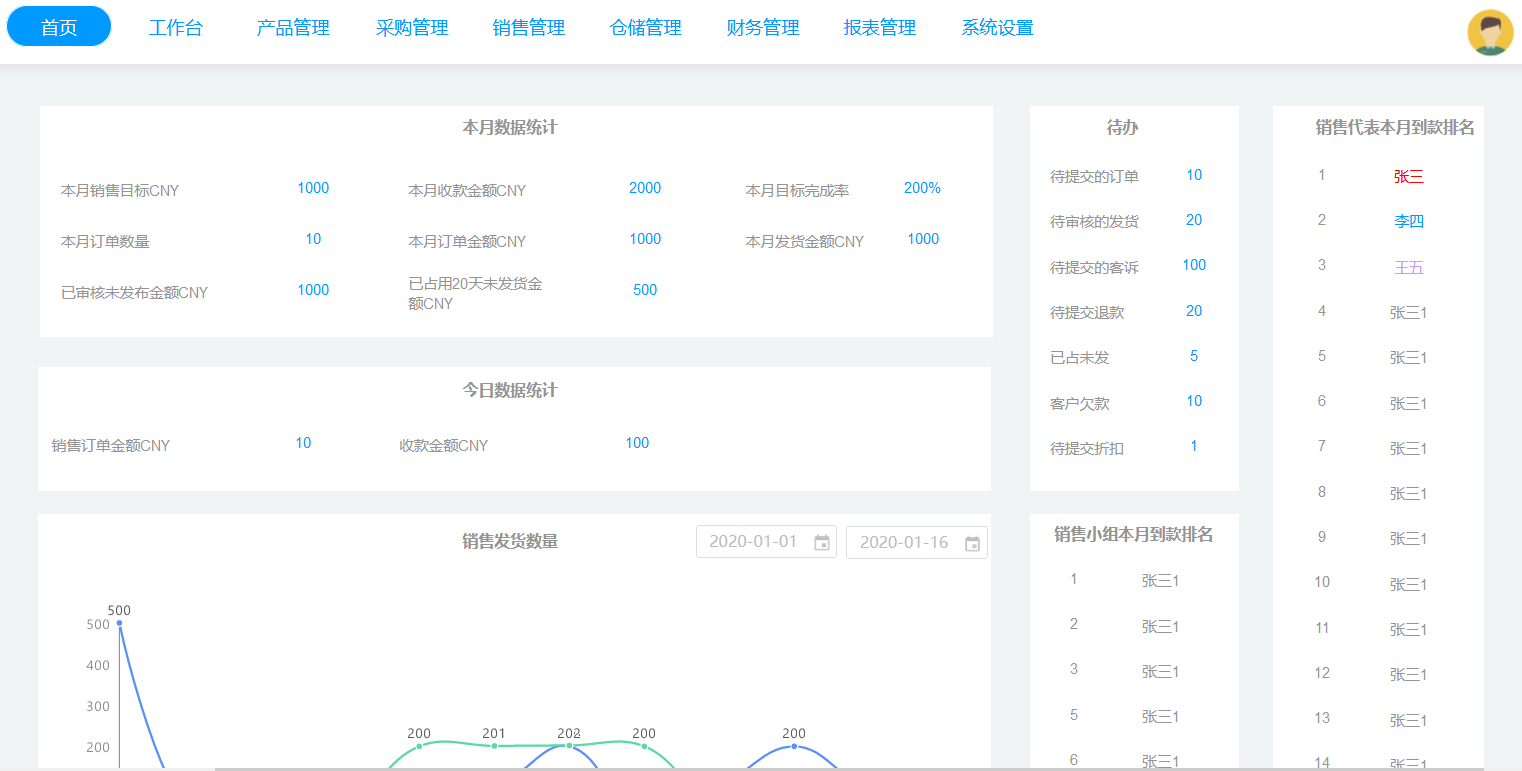Open 已占未发 count 5
1522x771 pixels.
point(1194,356)
